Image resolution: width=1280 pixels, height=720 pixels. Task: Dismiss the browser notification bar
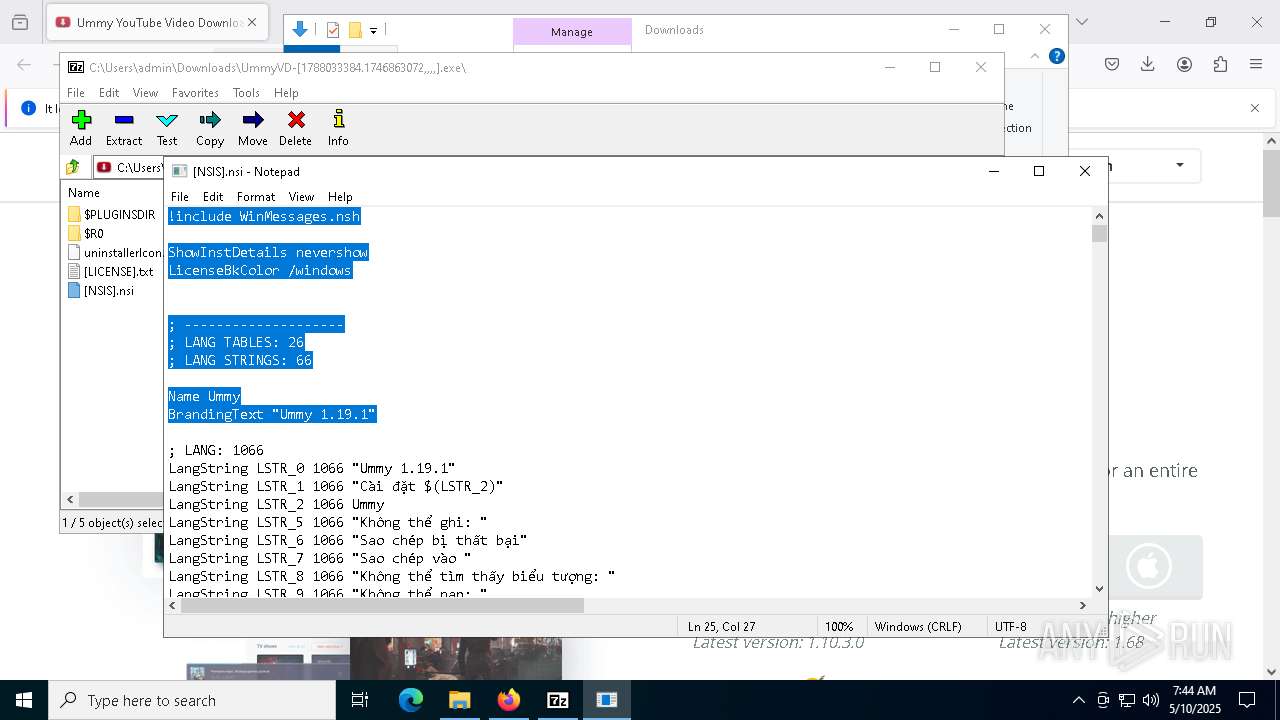1255,108
